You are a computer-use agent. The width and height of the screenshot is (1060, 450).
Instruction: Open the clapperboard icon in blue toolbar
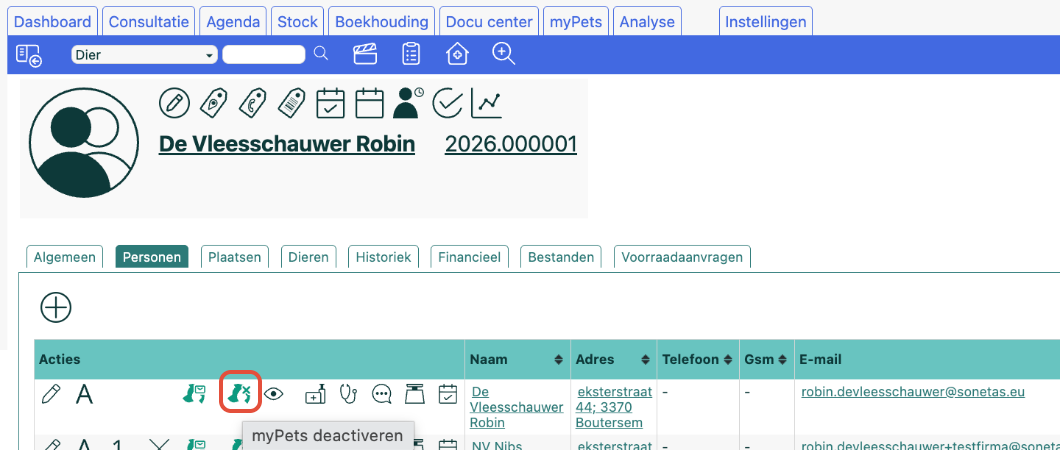coord(365,54)
